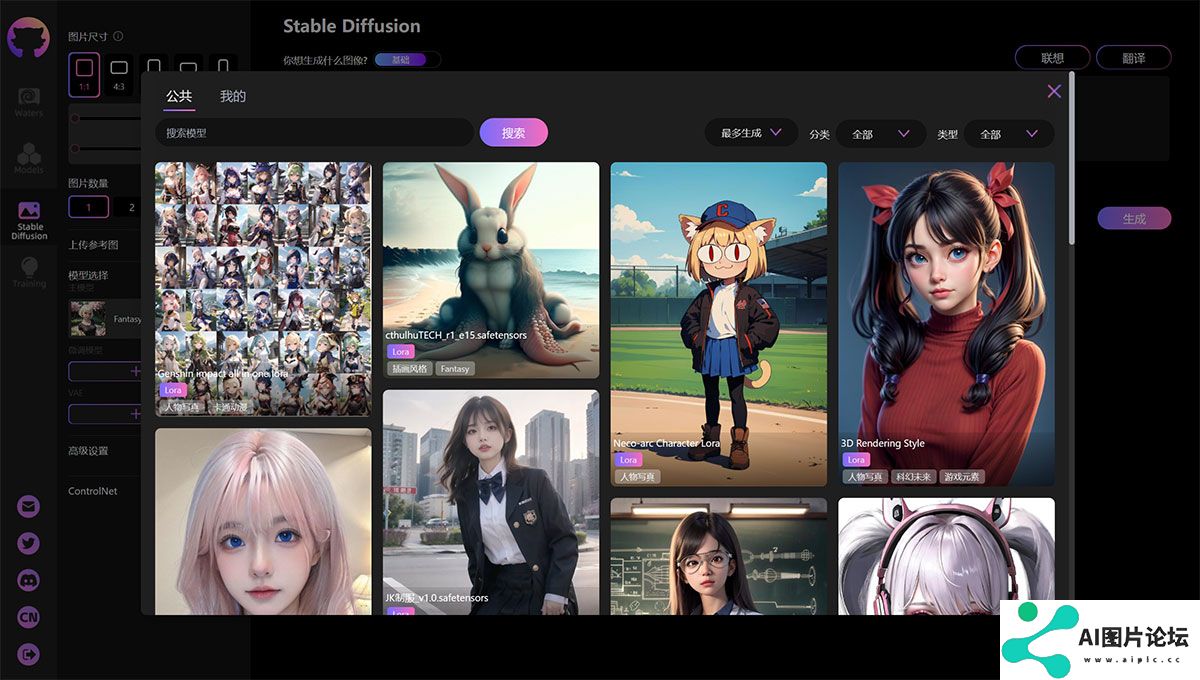
Task: Select the 1:1 image size option
Action: 84,75
